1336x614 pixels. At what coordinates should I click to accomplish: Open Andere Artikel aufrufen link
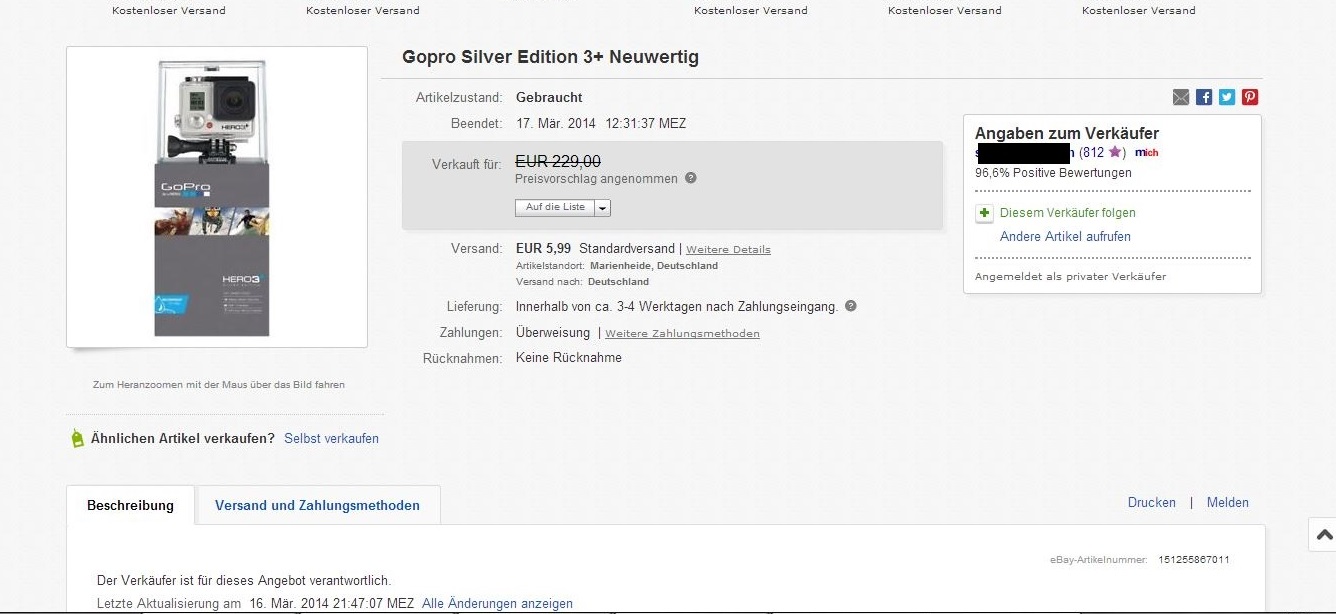1066,237
